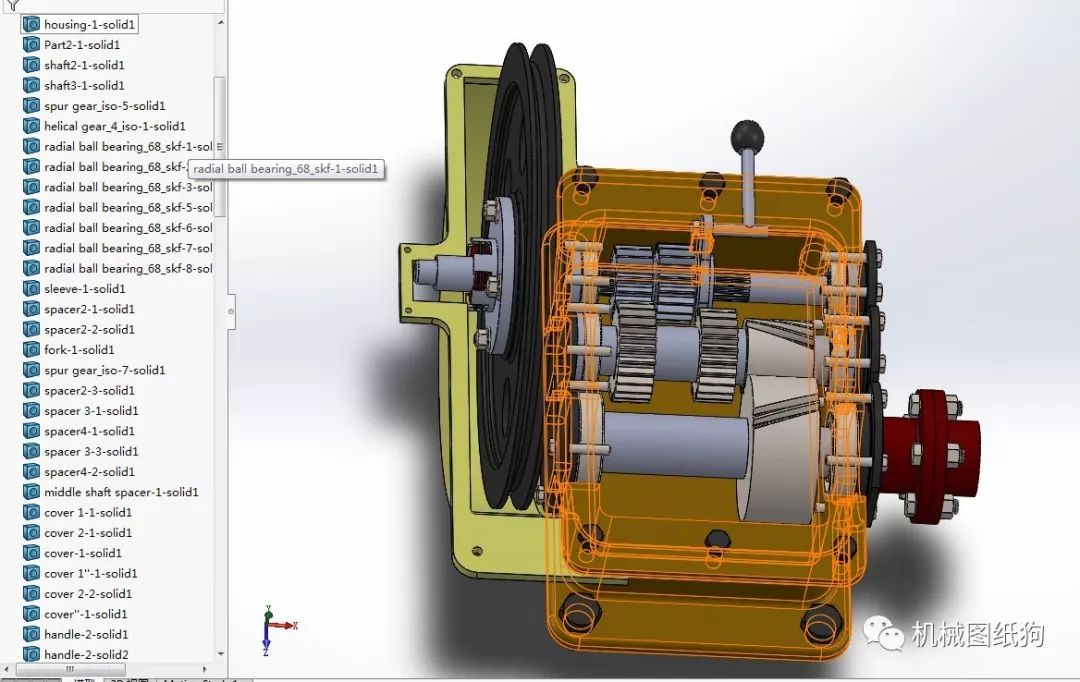This screenshot has height=682, width=1080.
Task: Click the icon for cover''-1-solid1
Action: (31, 614)
